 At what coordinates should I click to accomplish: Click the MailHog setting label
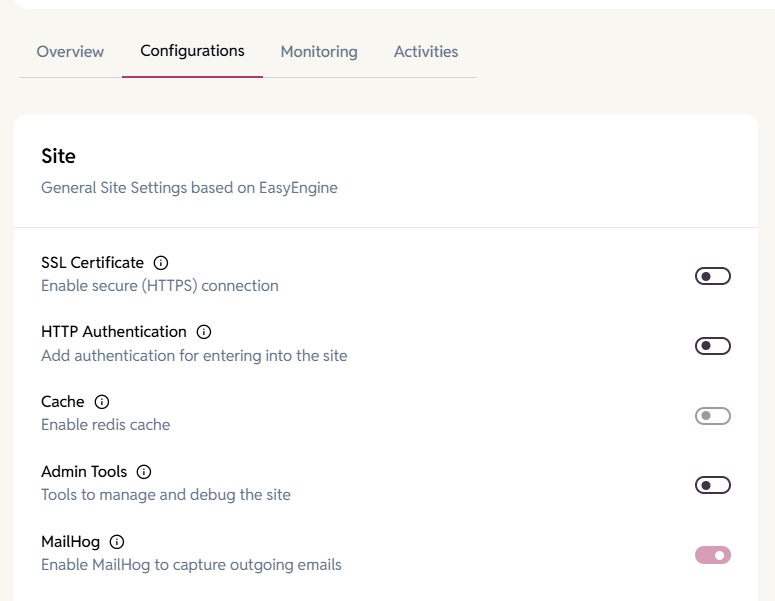70,542
